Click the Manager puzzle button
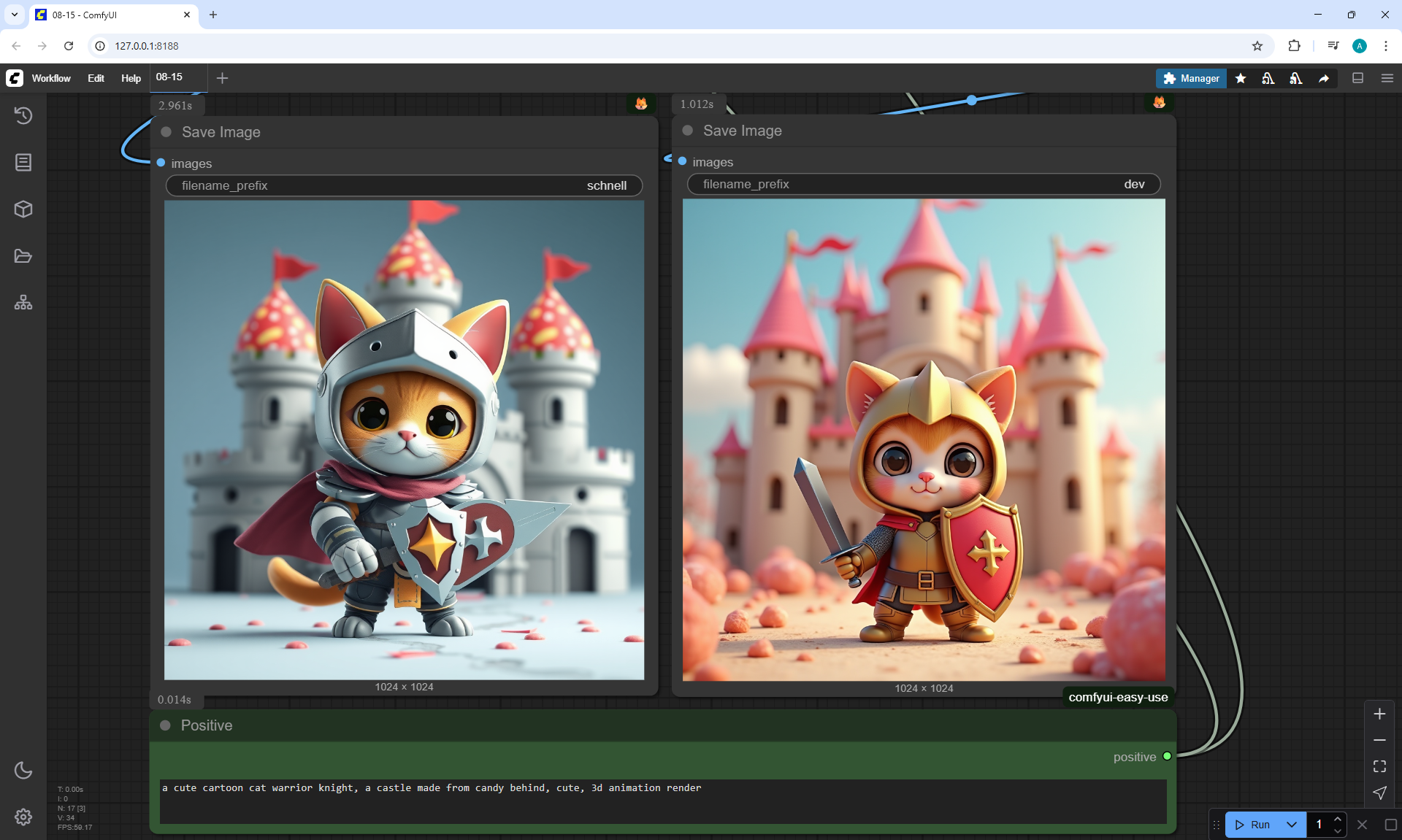 1191,78
